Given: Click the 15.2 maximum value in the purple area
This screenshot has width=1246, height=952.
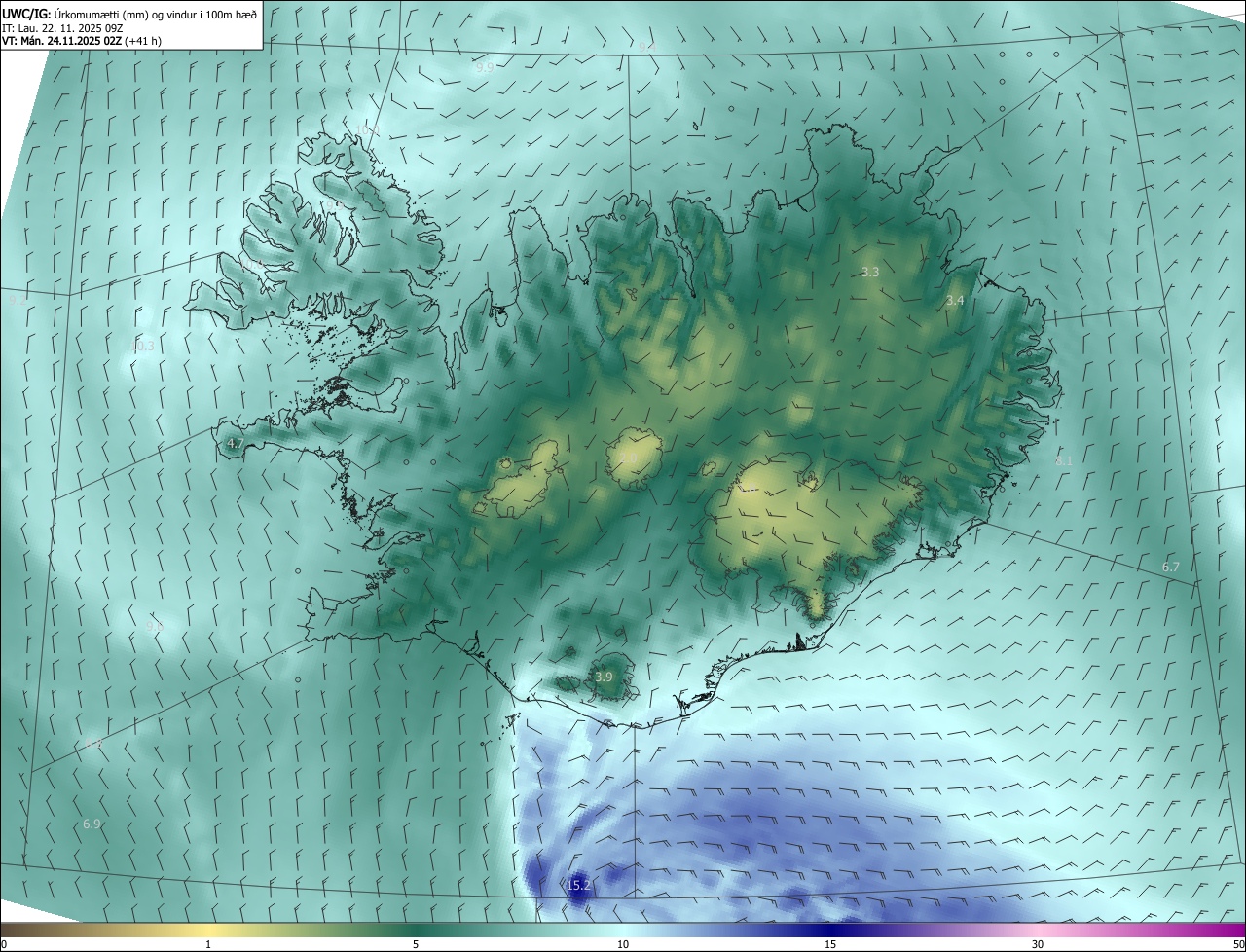Looking at the screenshot, I should pos(578,885).
